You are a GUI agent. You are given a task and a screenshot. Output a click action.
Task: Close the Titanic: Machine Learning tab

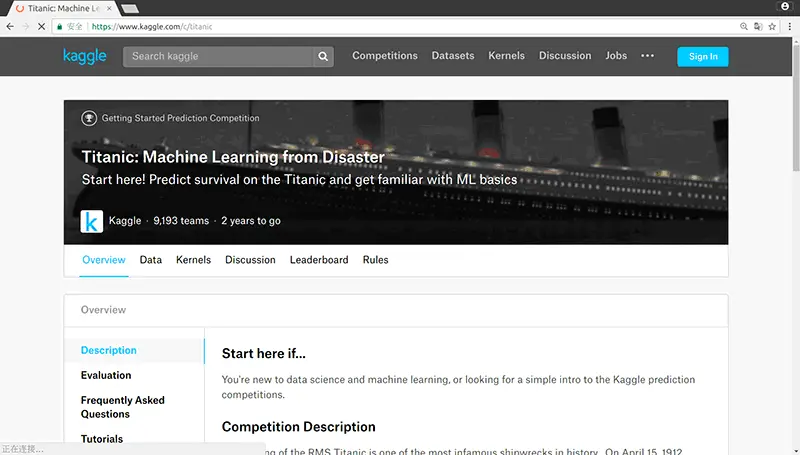coord(109,8)
